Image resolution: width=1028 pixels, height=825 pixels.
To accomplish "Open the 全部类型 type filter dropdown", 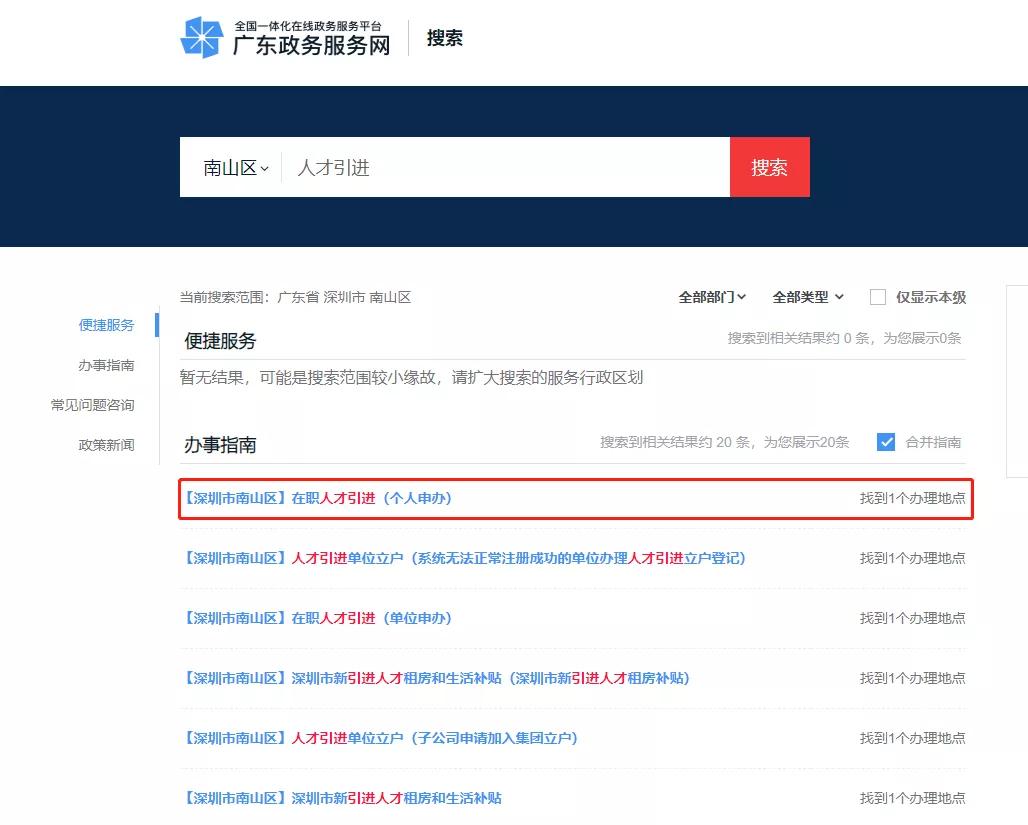I will tap(806, 296).
